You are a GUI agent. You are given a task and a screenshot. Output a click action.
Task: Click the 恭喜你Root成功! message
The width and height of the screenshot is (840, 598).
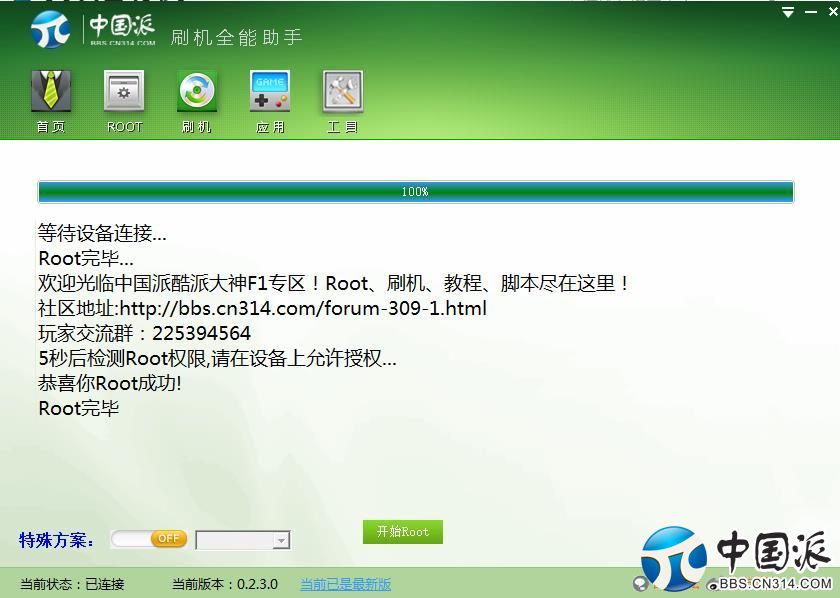point(110,383)
